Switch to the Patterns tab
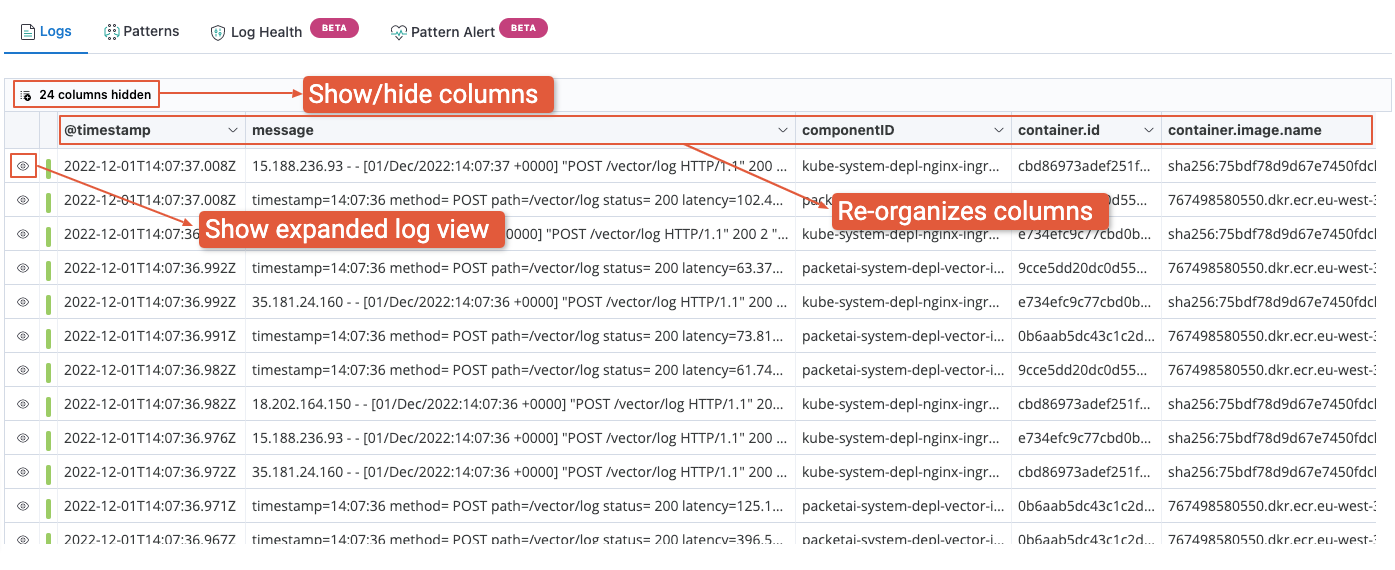Screen dimensions: 1395x570 tap(142, 31)
